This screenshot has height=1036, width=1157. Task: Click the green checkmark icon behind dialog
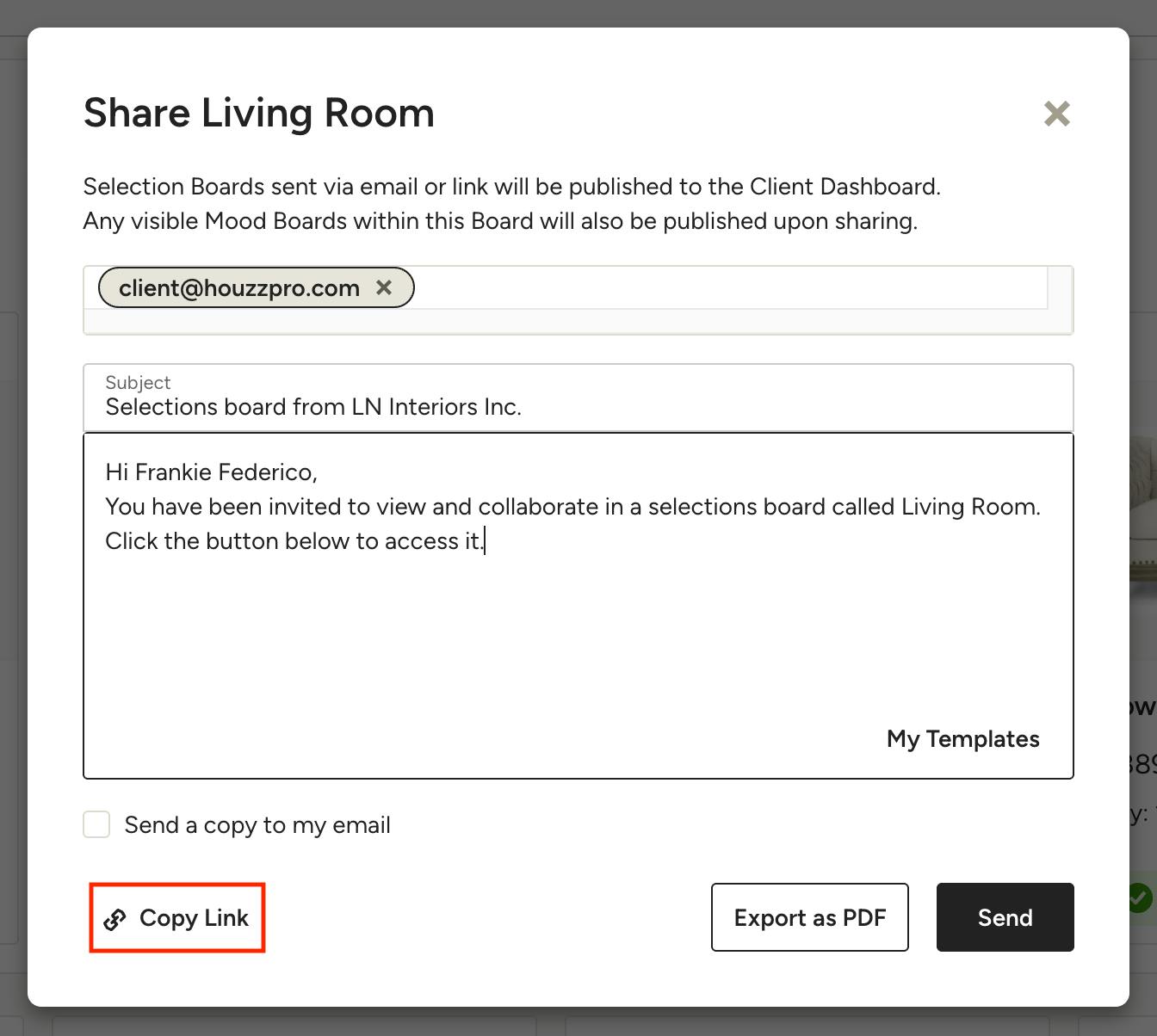click(1141, 897)
